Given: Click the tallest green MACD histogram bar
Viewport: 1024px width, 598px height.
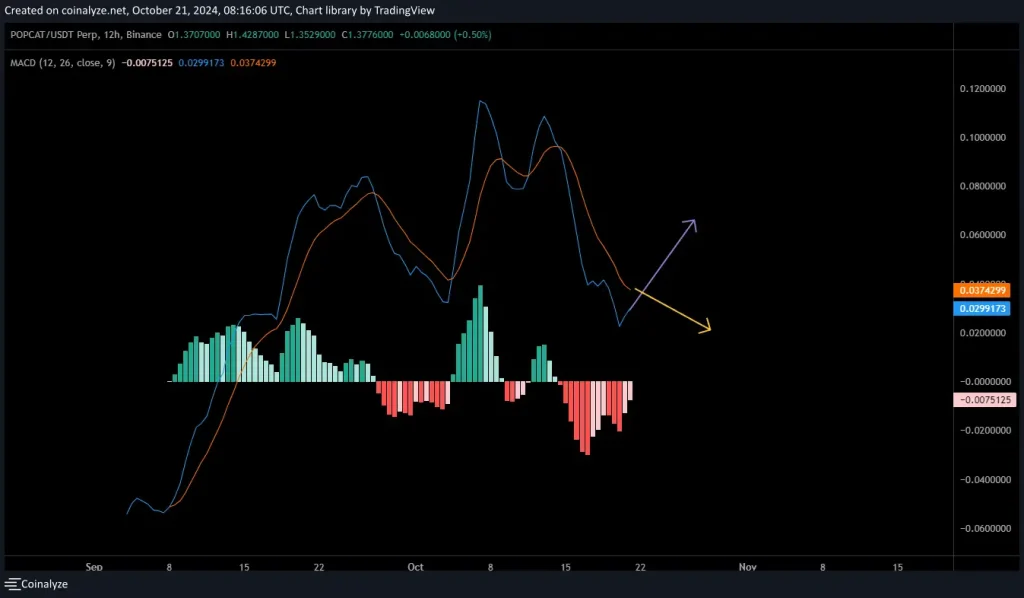Looking at the screenshot, I should point(479,330).
